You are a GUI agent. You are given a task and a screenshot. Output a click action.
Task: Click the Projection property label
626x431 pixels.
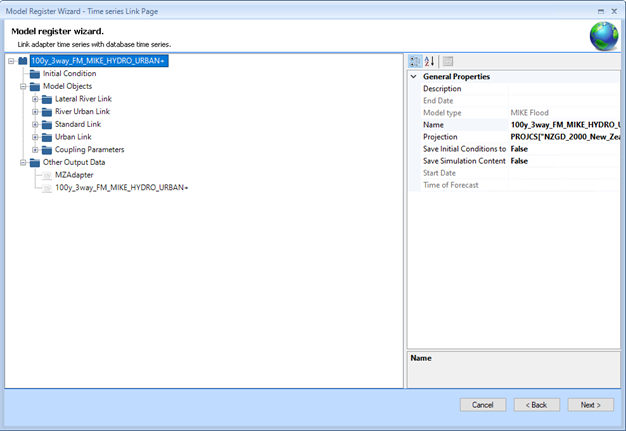[x=440, y=137]
